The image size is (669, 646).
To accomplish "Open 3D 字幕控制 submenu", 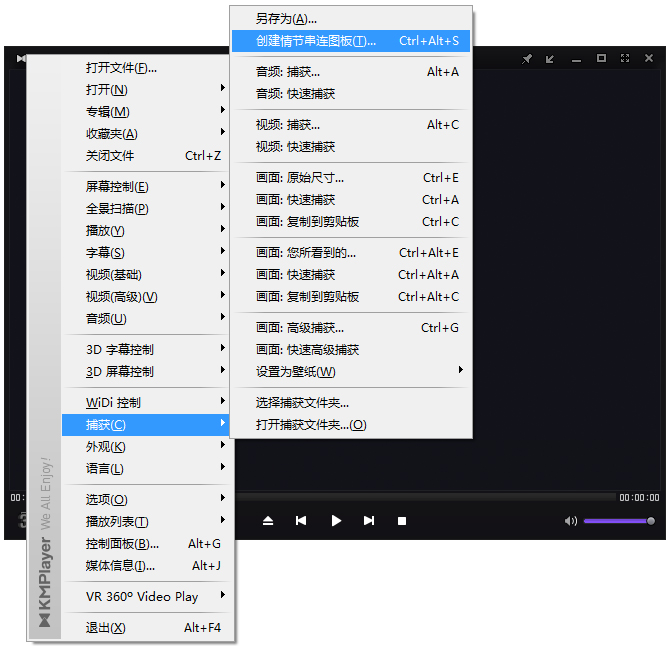I will tap(145, 350).
